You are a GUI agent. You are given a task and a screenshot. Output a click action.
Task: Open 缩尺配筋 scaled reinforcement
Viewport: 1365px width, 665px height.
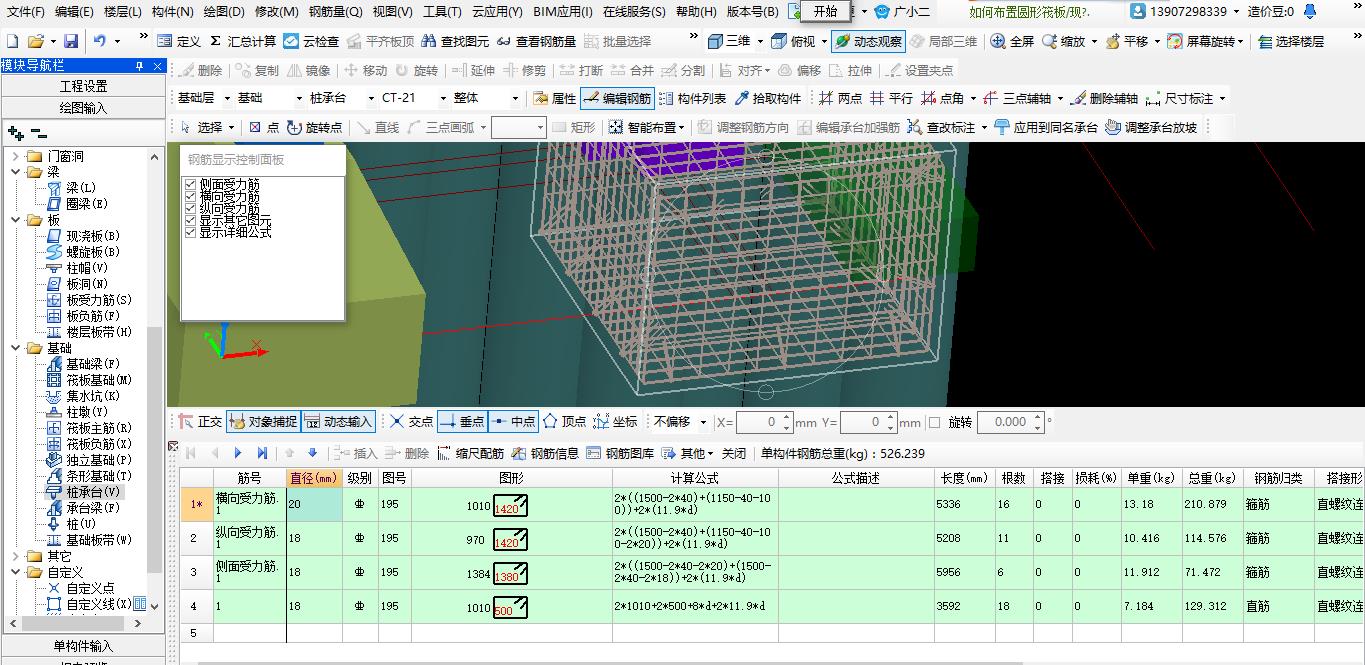coord(470,453)
